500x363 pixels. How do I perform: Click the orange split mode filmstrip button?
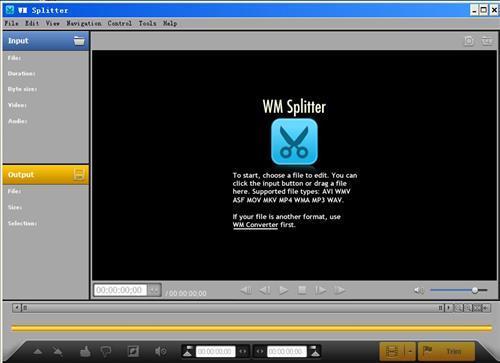(392, 351)
